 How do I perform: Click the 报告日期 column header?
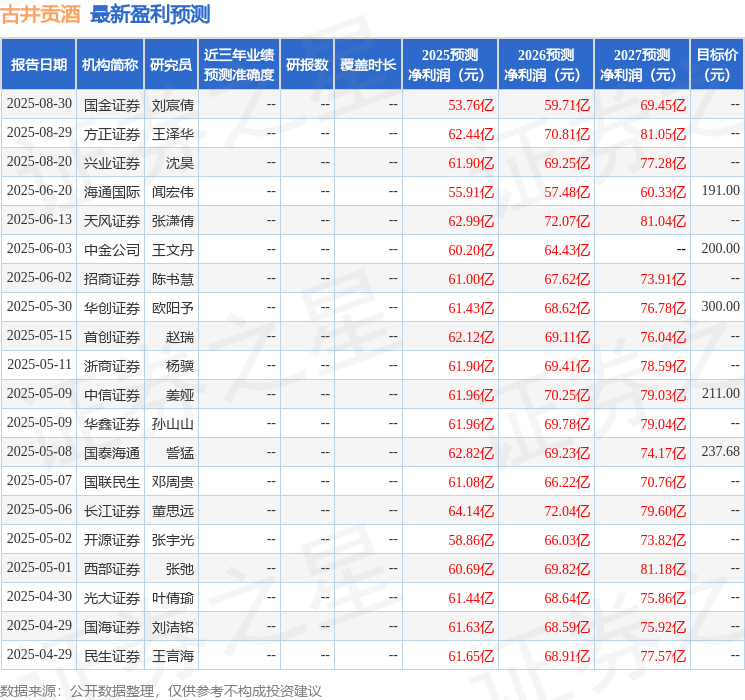(38, 65)
